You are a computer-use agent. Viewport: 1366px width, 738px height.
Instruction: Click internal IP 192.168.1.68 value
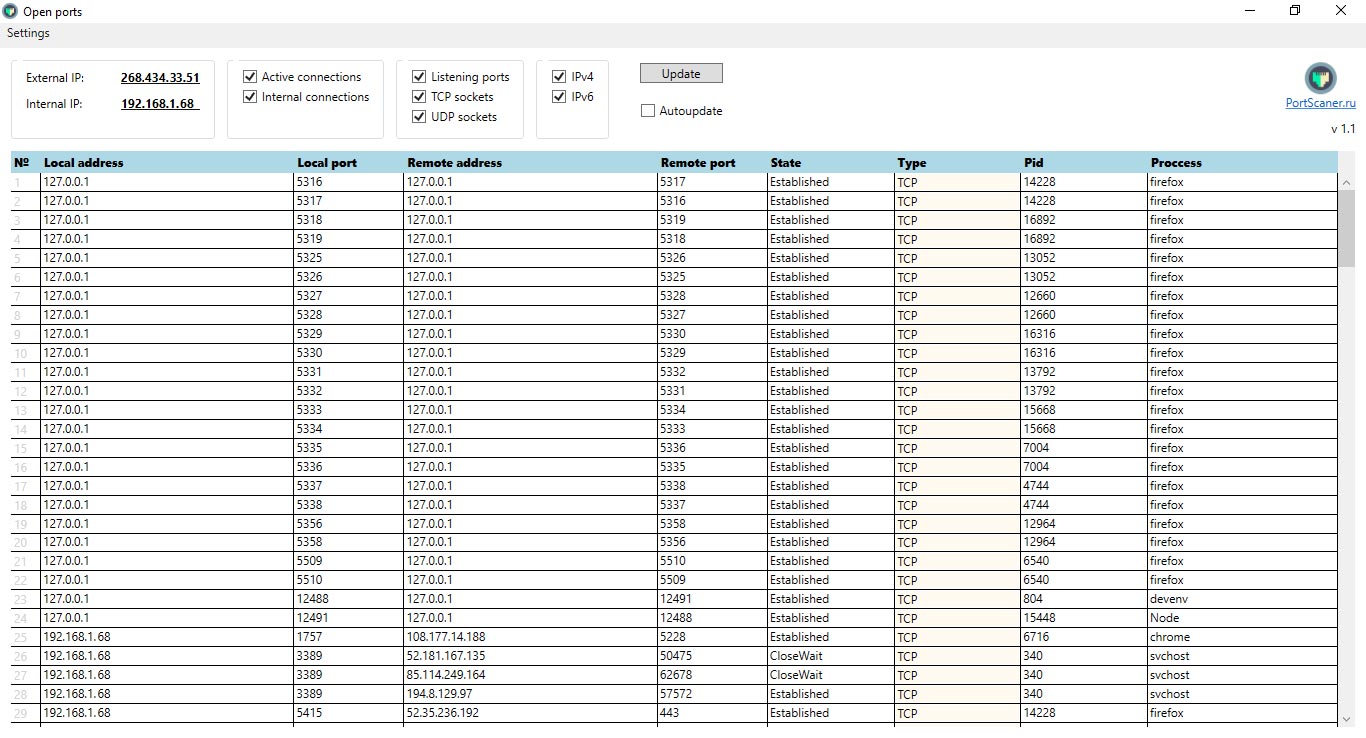pos(160,104)
